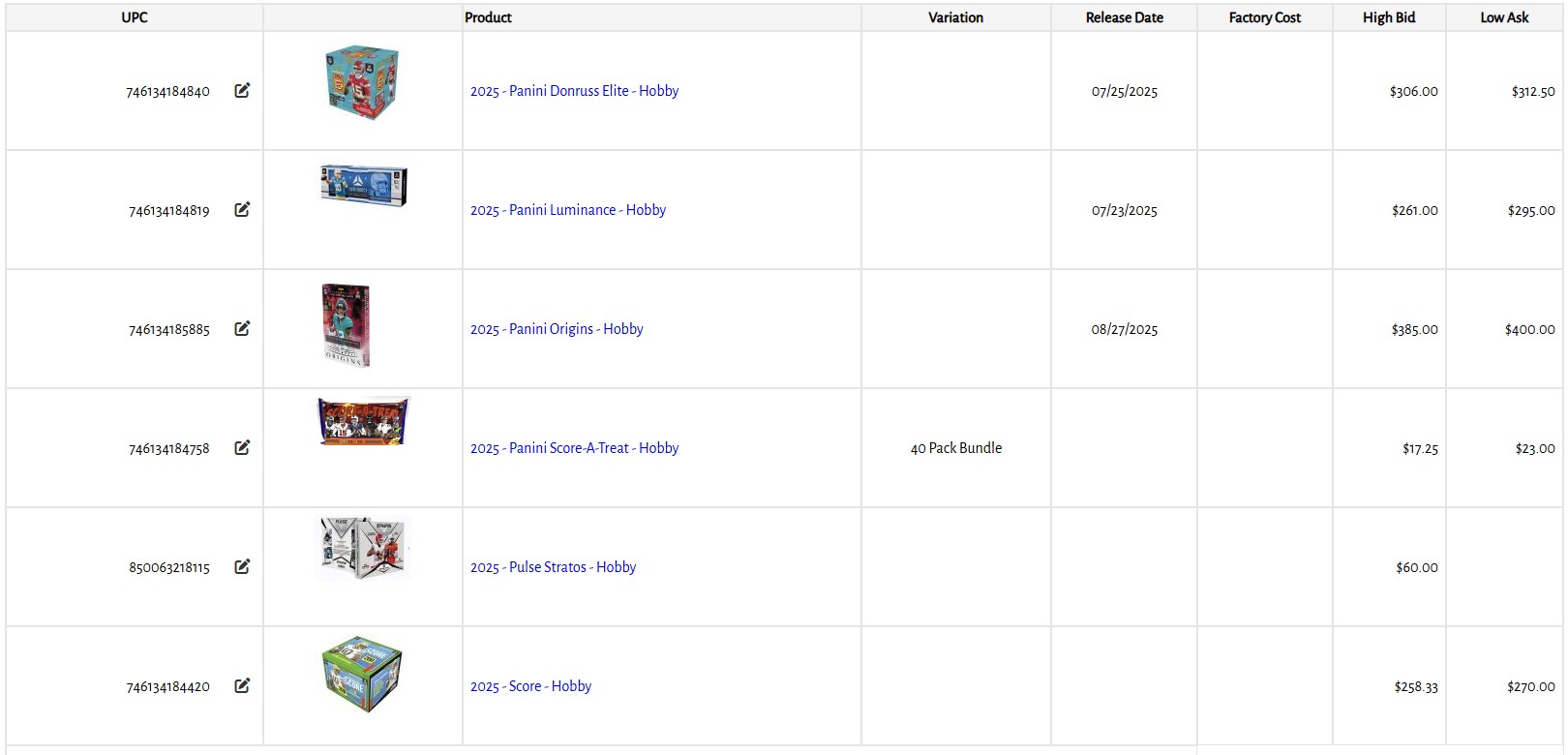Click high bid $385.00
Screen dimensions: 1568x755
(1414, 330)
